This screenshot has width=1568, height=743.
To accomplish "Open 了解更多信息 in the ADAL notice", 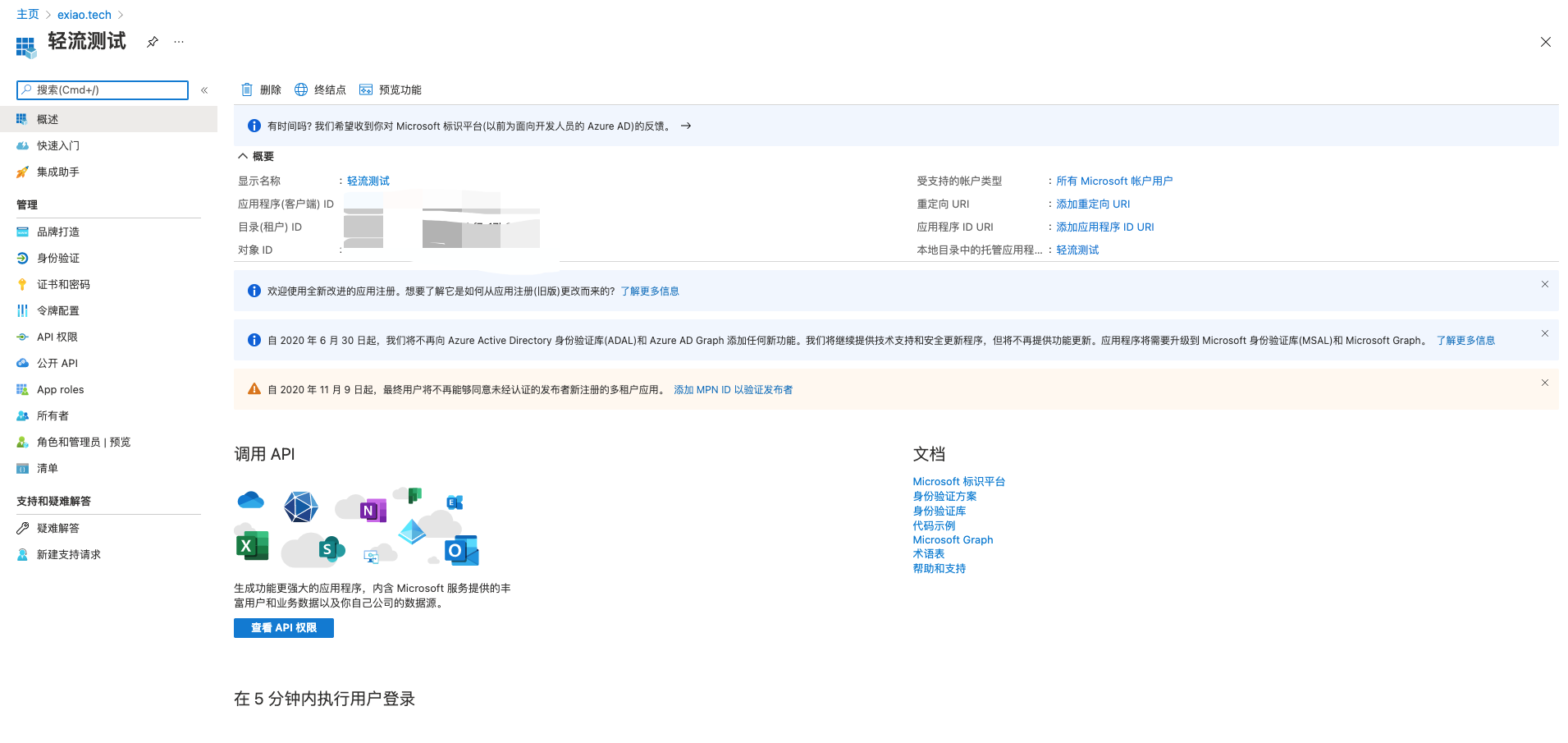I will pyautogui.click(x=1465, y=340).
